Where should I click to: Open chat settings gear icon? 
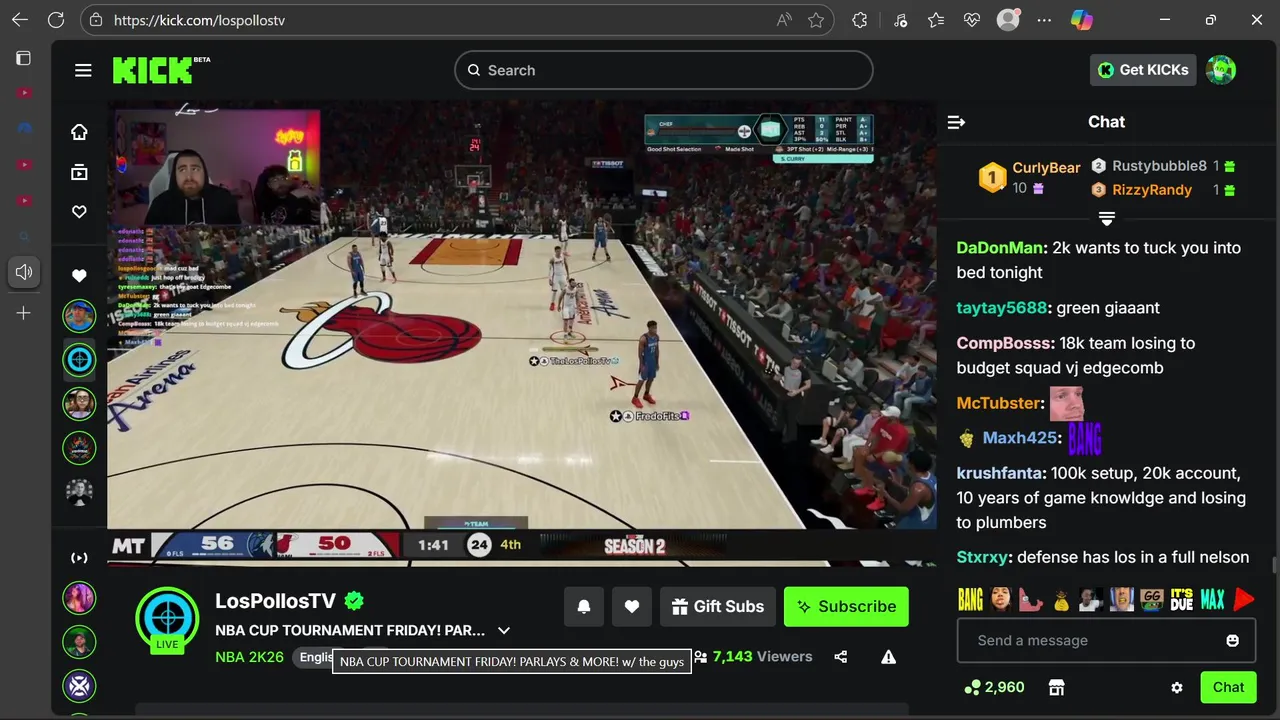(1177, 688)
